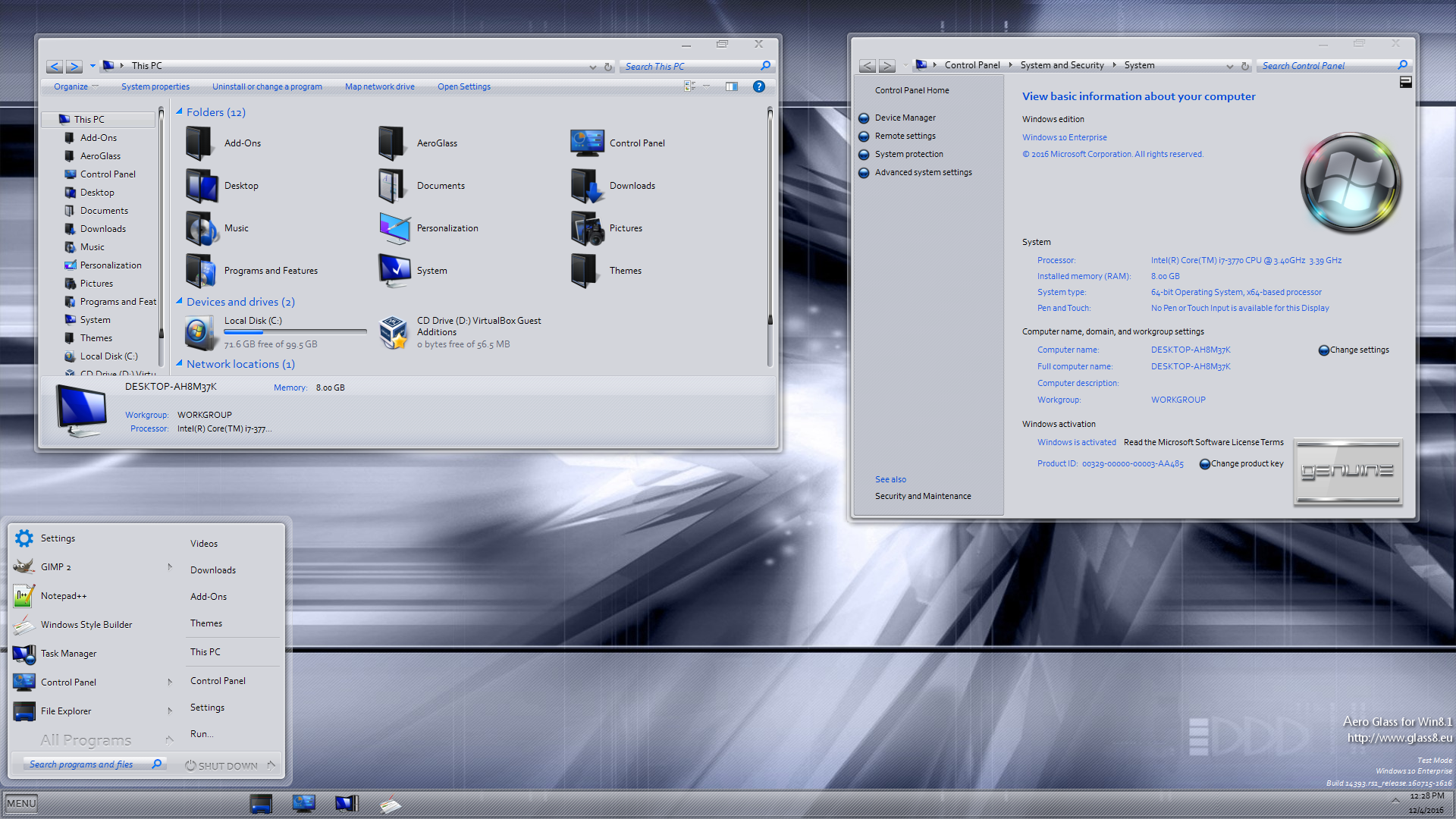
Task: Open Control Panel icon in This PC folders
Action: click(587, 143)
